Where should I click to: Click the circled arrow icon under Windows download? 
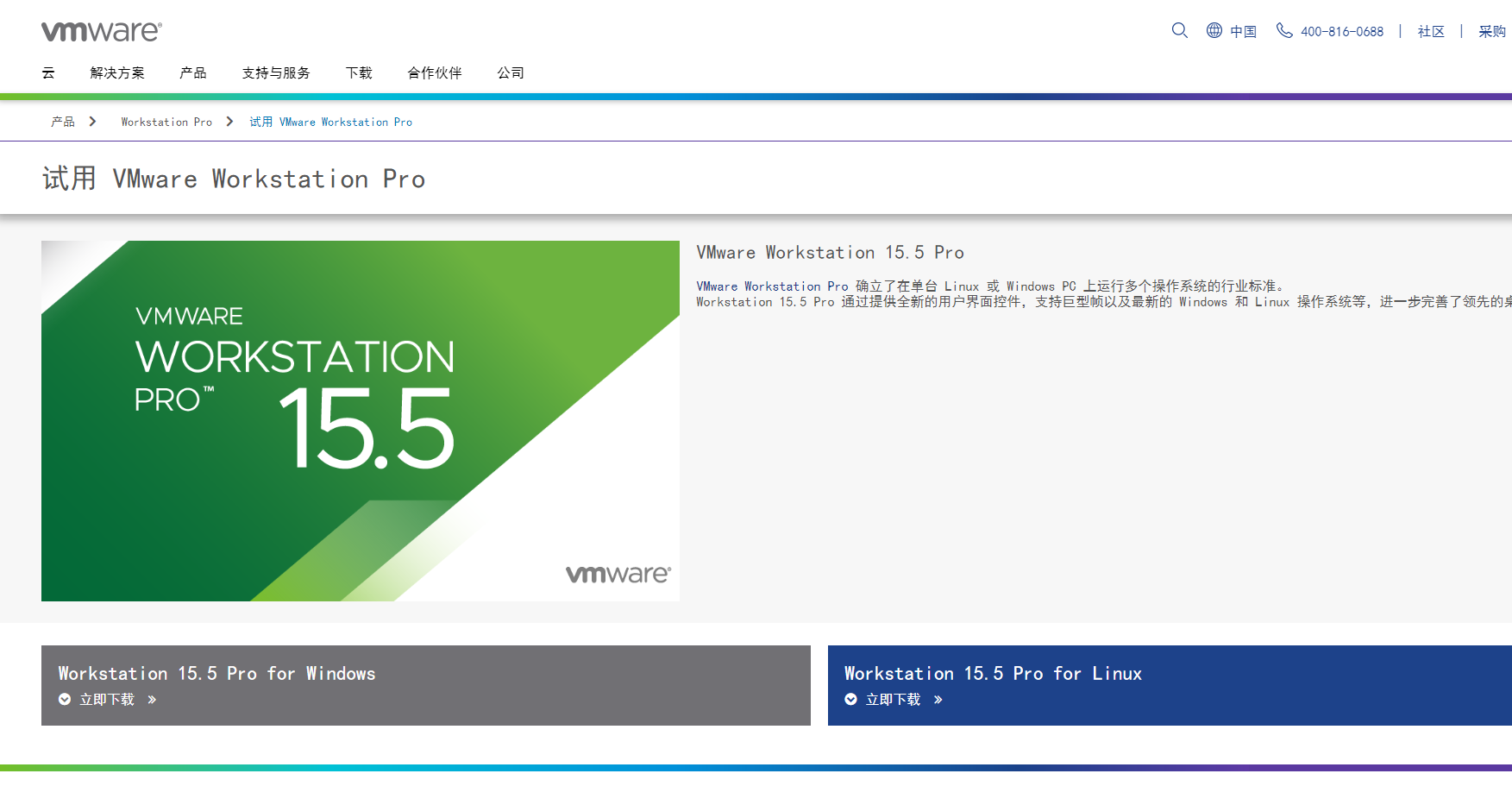pos(65,700)
